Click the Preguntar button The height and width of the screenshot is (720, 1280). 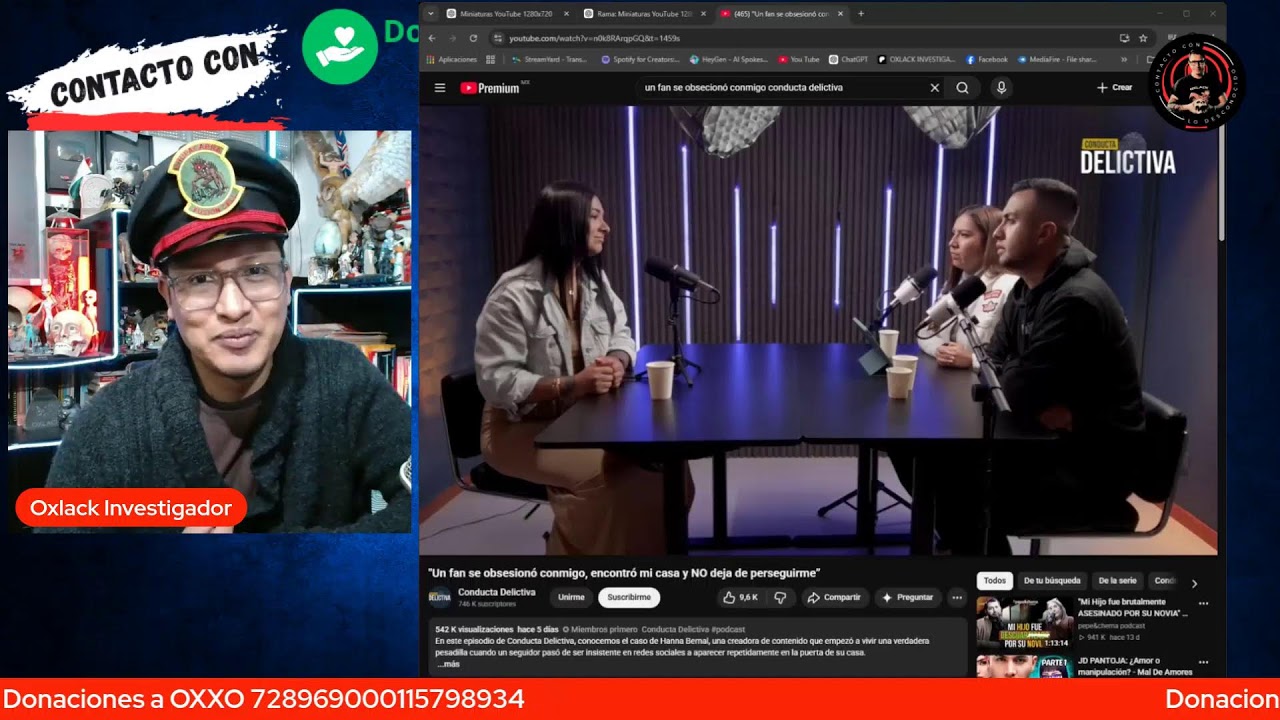[x=907, y=597]
